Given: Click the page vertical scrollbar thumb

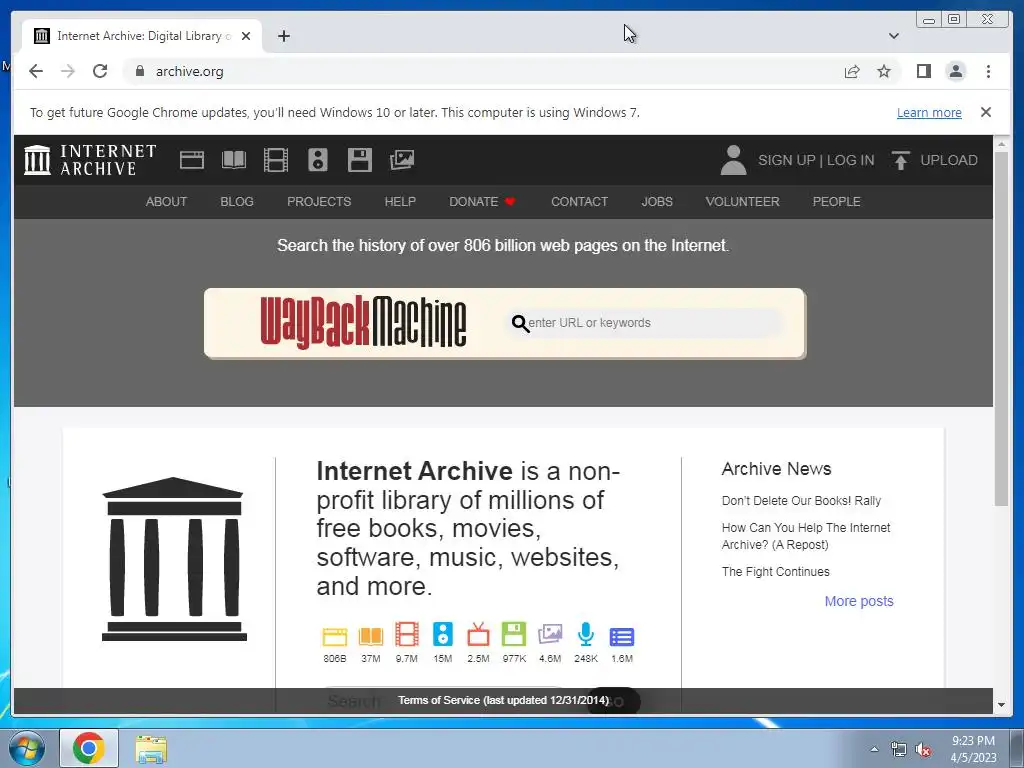Looking at the screenshot, I should pyautogui.click(x=1001, y=328).
